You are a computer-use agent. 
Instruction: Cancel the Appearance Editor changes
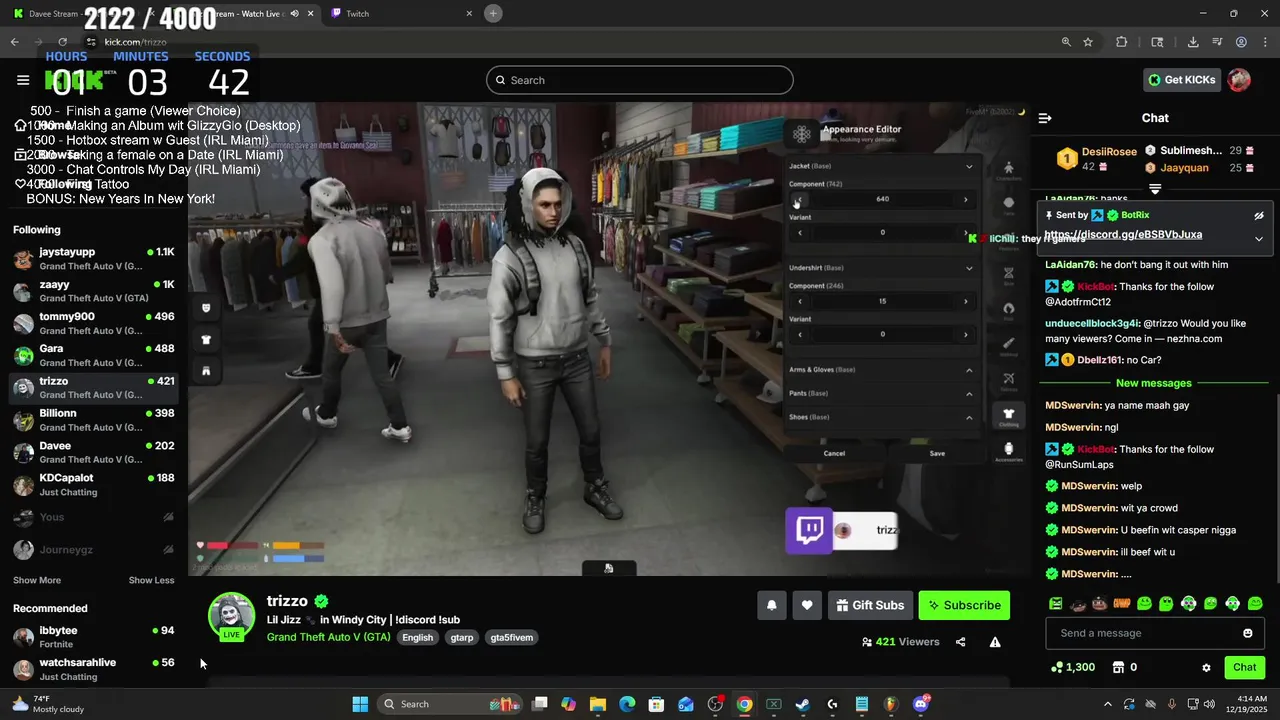coord(834,453)
